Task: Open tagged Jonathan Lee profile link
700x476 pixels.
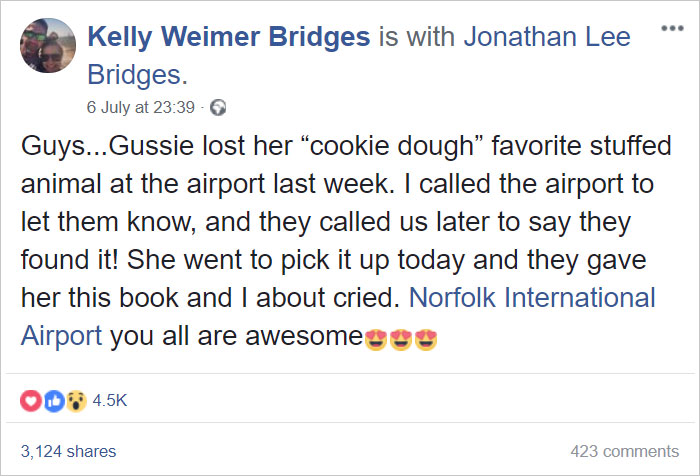Action: (x=547, y=37)
